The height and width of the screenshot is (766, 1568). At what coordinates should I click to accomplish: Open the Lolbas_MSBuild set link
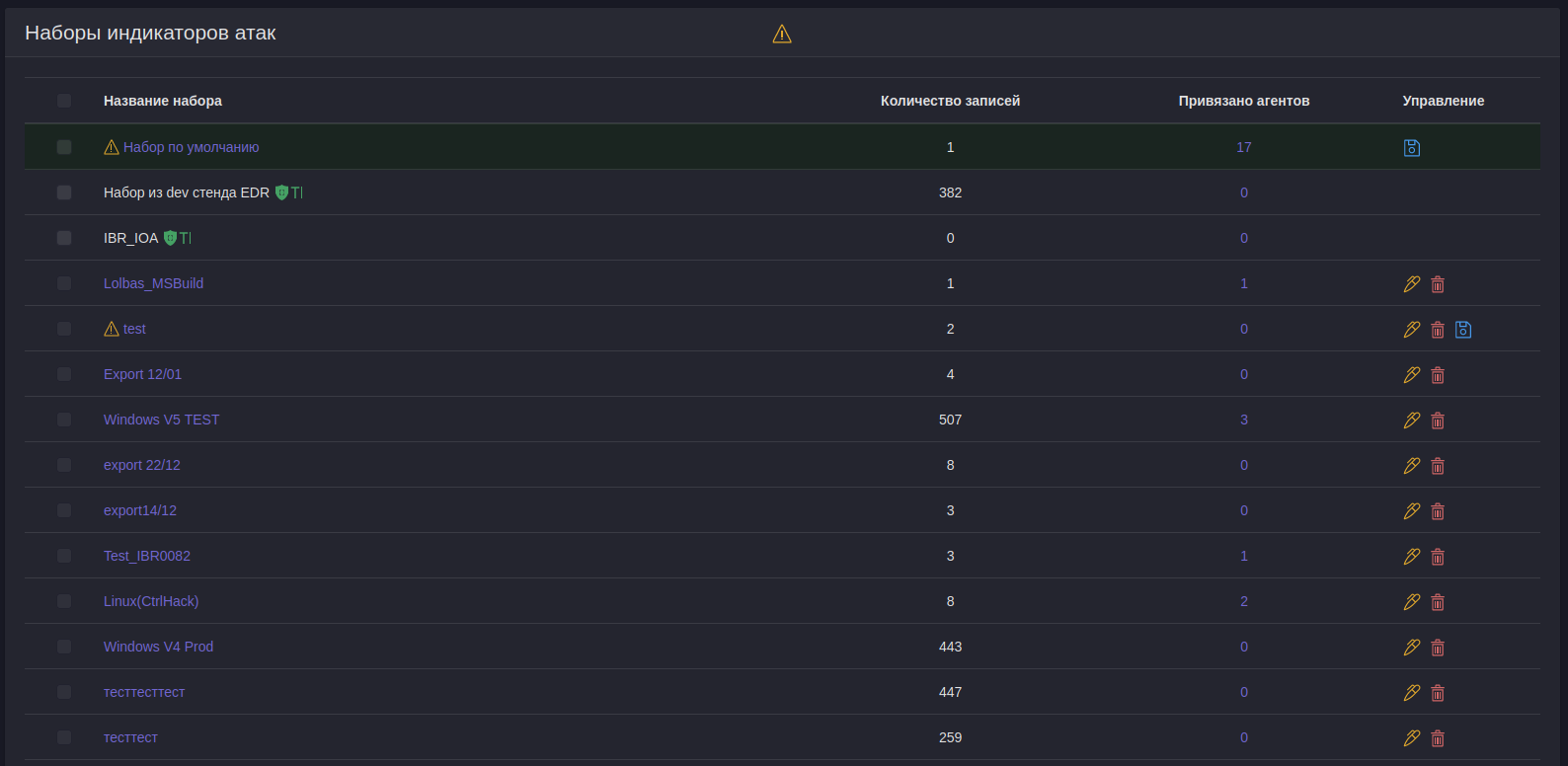153,283
